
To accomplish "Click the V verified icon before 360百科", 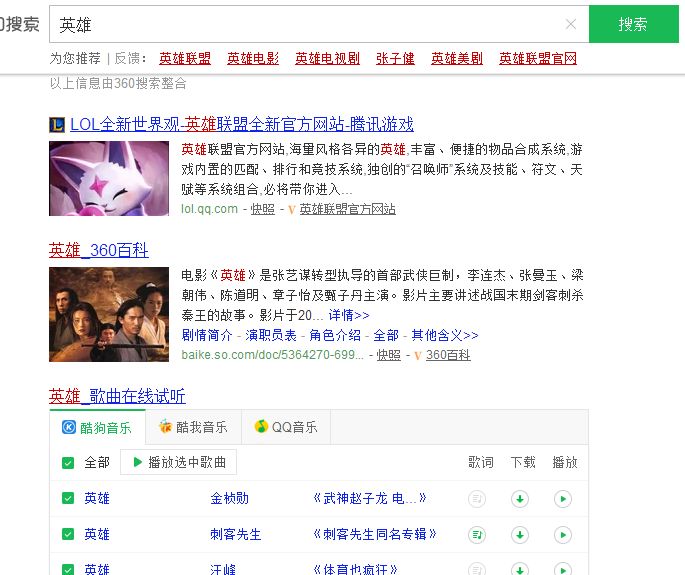I will pyautogui.click(x=418, y=356).
